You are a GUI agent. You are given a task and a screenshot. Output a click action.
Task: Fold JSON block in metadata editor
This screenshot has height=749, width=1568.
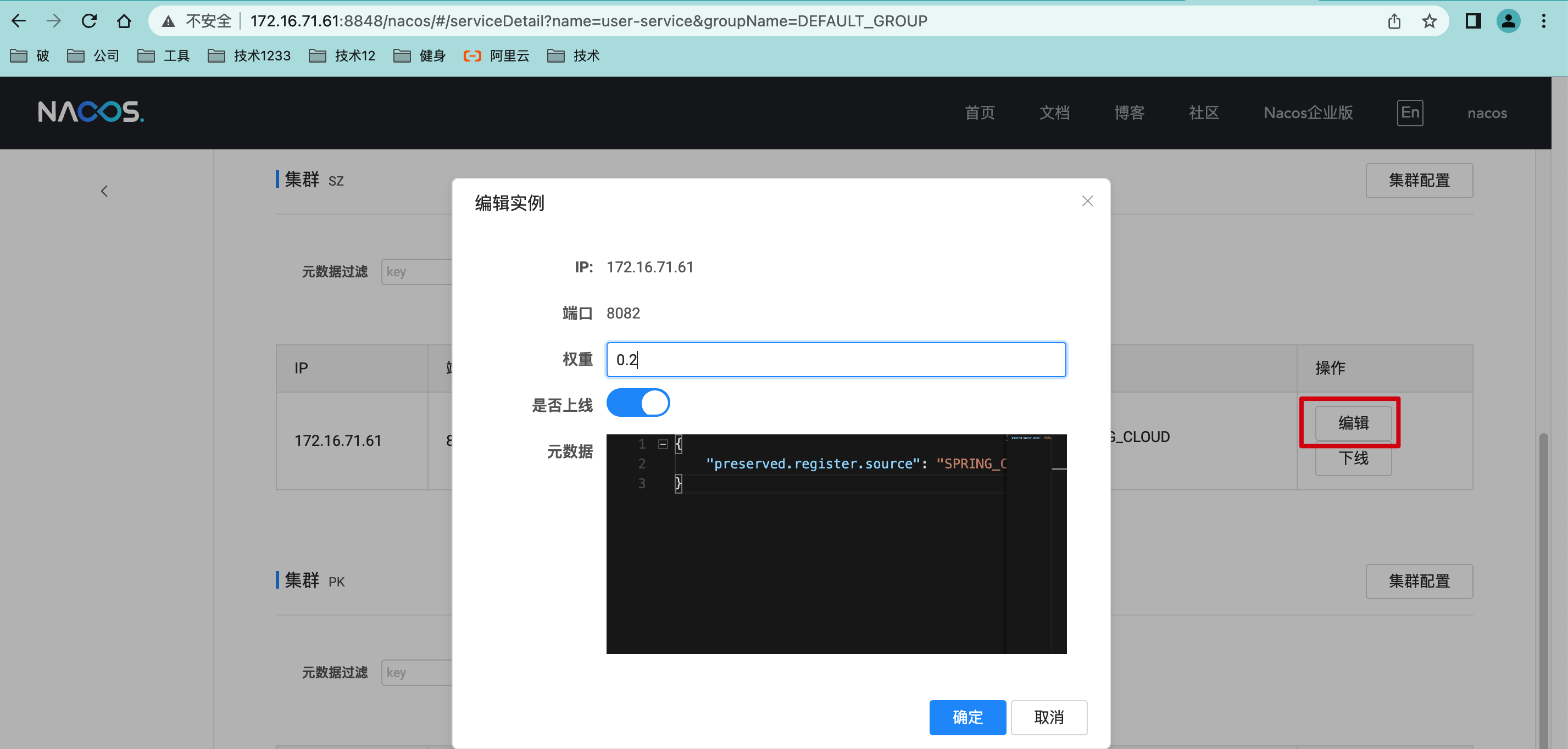[x=663, y=444]
